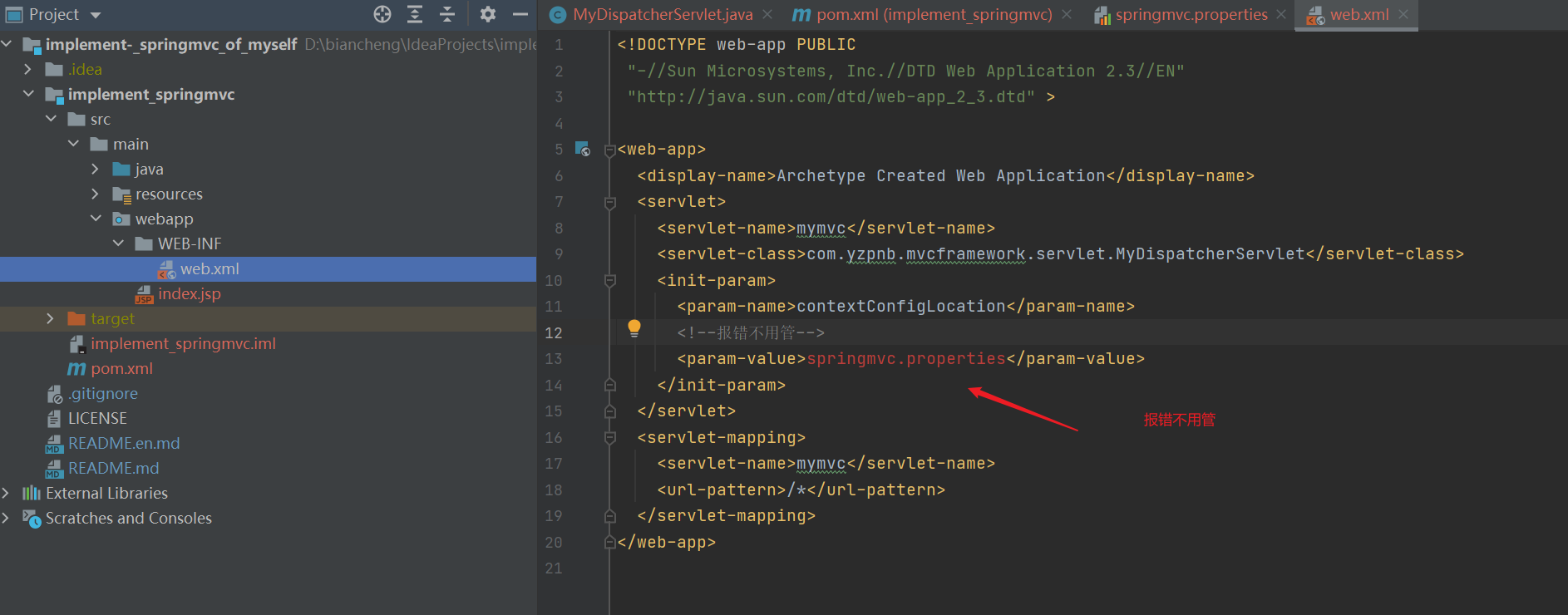This screenshot has width=1568, height=615.
Task: Select README.en.md file
Action: (x=268, y=443)
